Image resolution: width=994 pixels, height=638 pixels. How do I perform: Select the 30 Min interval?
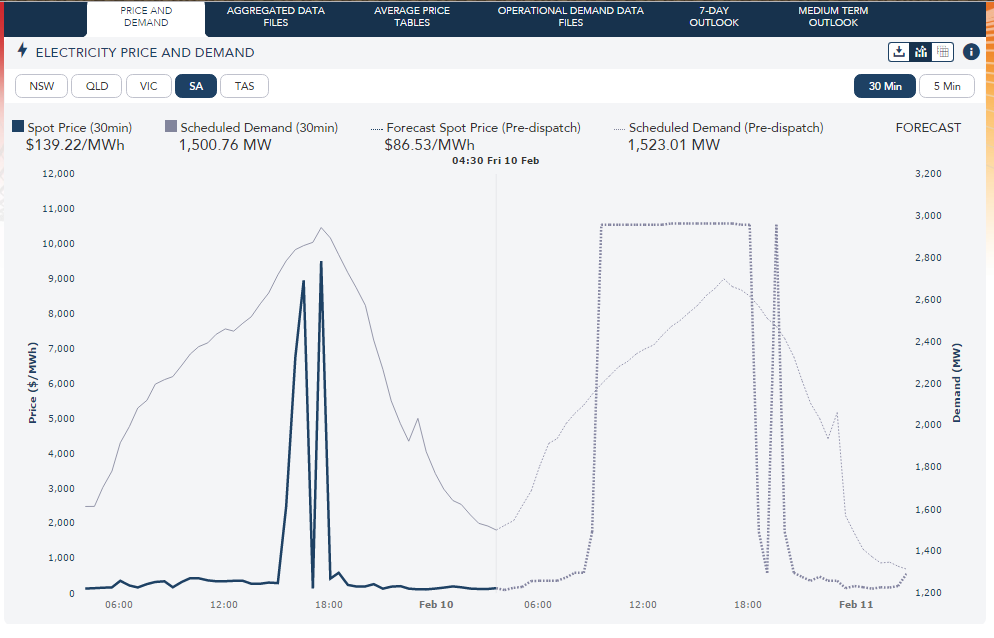click(884, 86)
